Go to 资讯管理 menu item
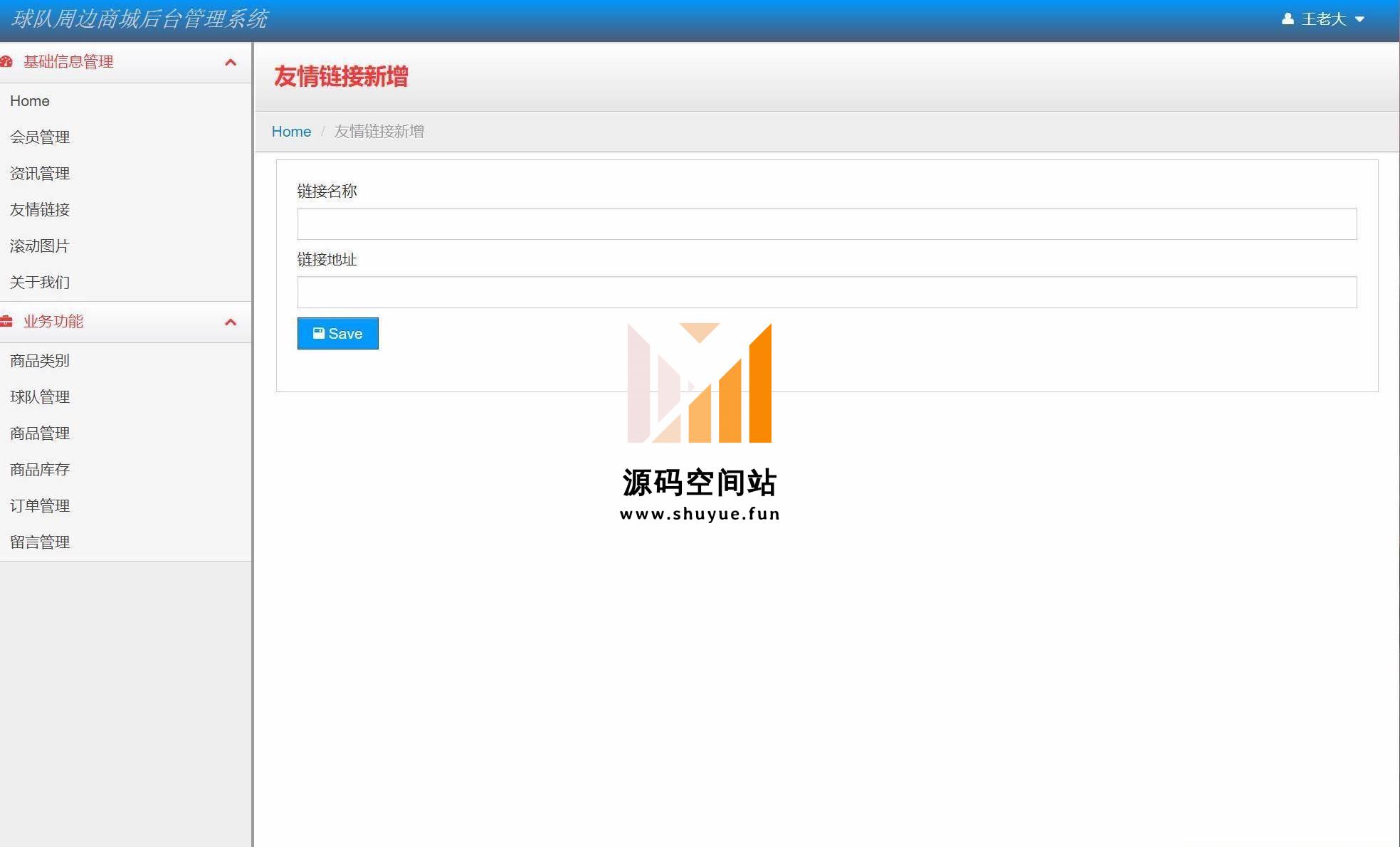 coord(40,174)
